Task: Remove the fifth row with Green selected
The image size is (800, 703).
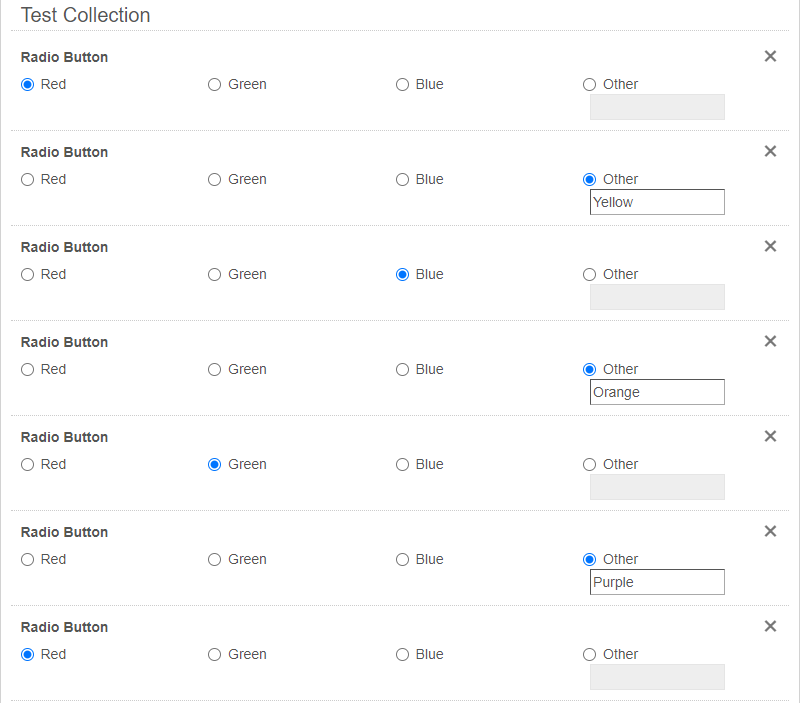Action: (770, 436)
